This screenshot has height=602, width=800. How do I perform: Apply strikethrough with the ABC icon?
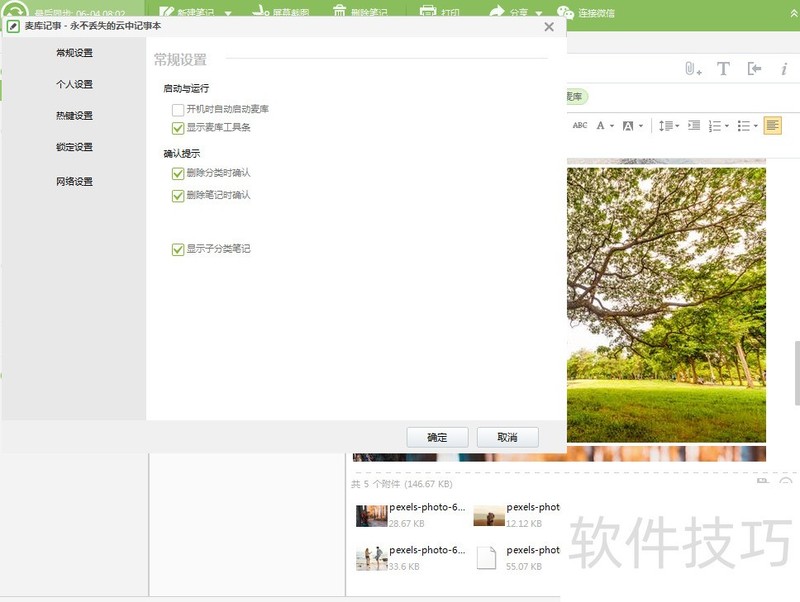583,126
